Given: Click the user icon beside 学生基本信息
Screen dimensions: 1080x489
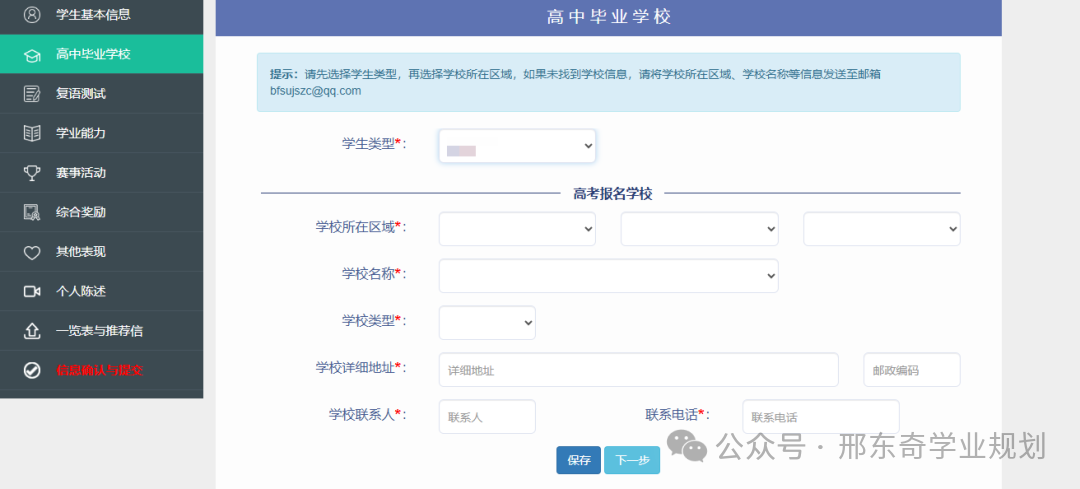Looking at the screenshot, I should click(32, 15).
